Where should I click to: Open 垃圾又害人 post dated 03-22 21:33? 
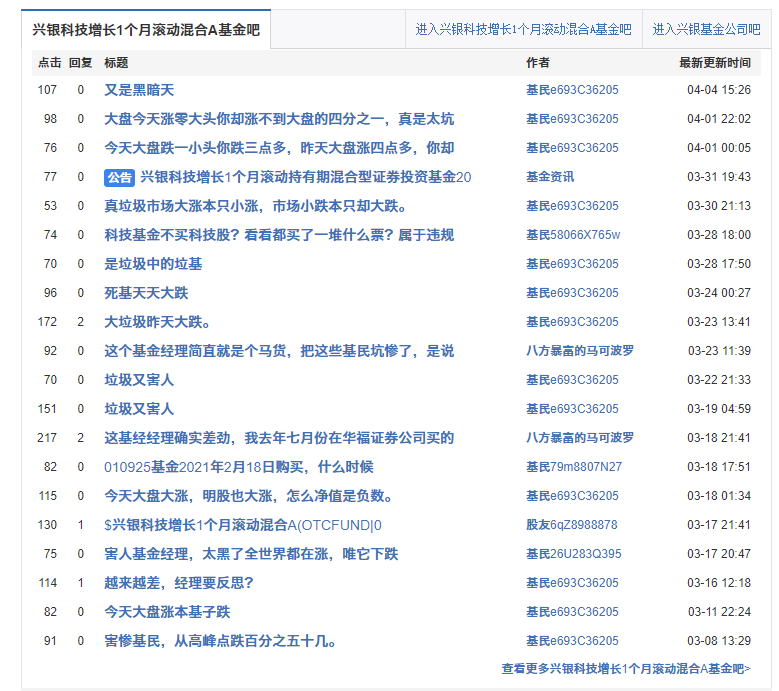pos(139,380)
